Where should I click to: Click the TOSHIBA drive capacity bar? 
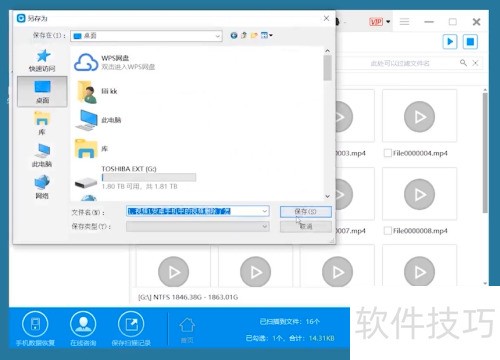click(x=149, y=177)
